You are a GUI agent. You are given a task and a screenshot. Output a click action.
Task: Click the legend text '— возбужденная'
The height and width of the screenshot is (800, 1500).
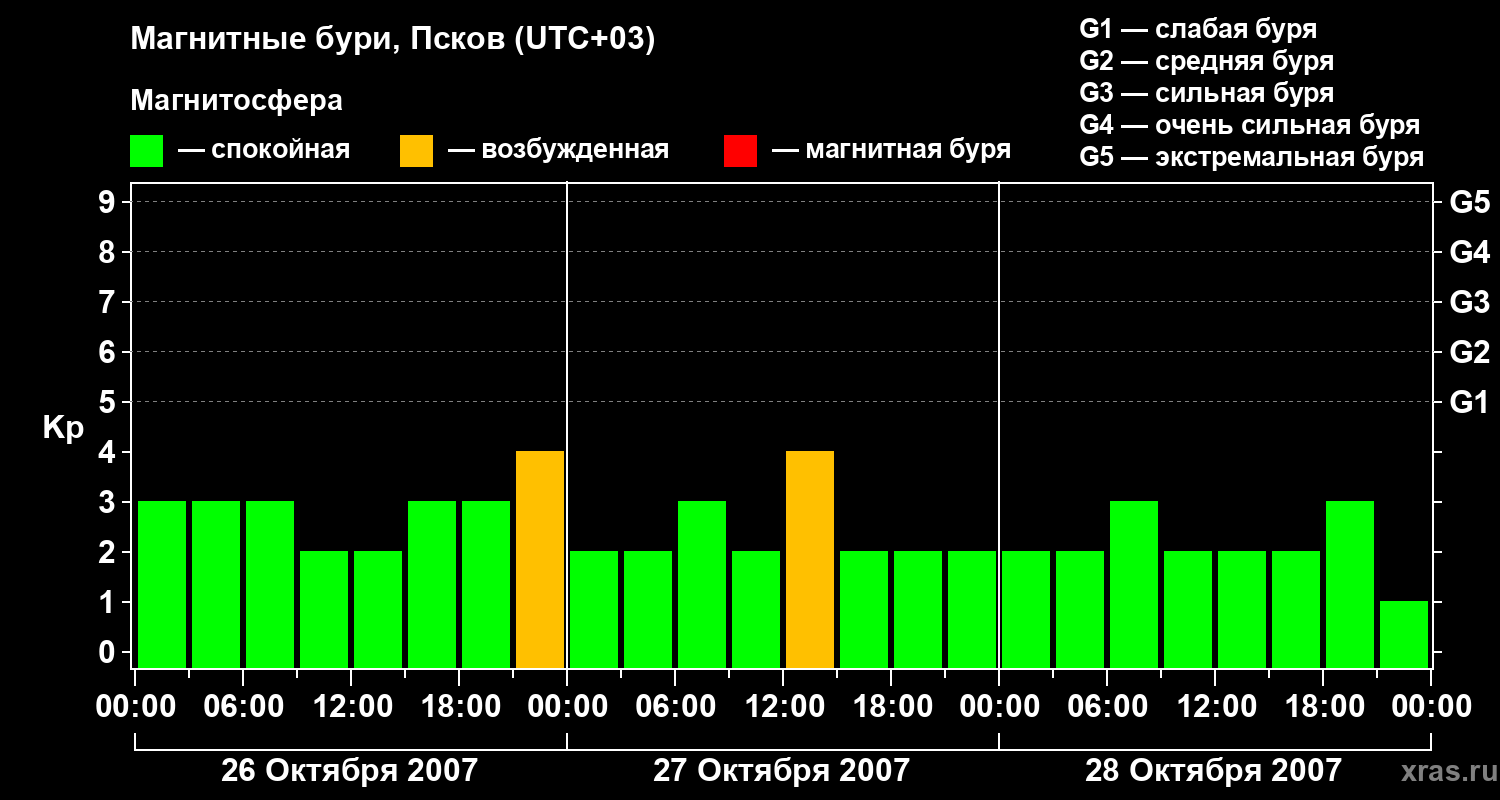point(558,151)
